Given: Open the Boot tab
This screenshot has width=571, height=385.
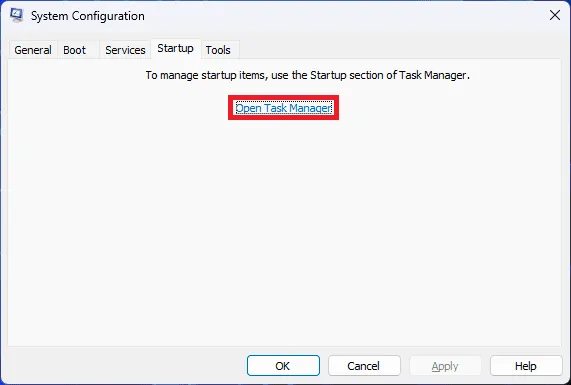Looking at the screenshot, I should (74, 50).
